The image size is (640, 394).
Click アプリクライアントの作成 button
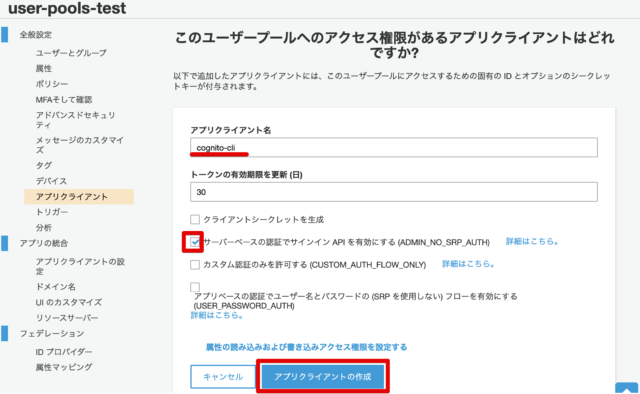click(x=323, y=376)
